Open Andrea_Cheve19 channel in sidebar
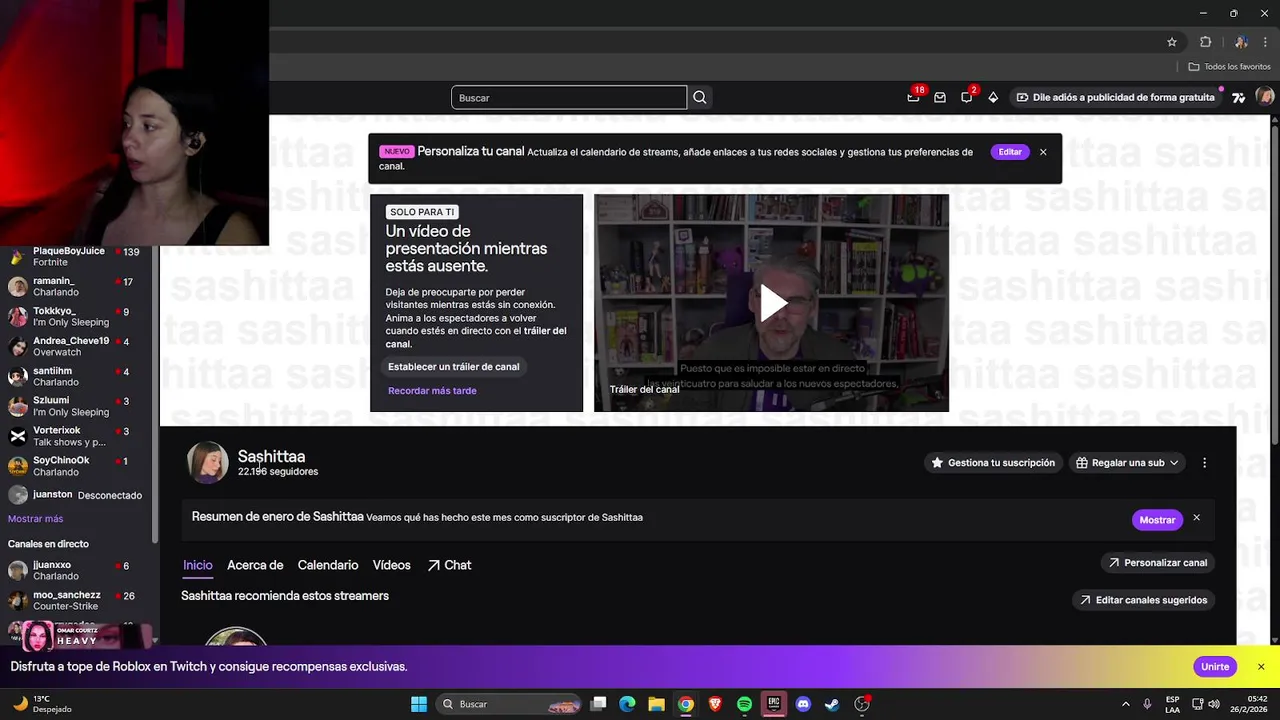Screen dimensions: 1280x720 [x=78, y=347]
